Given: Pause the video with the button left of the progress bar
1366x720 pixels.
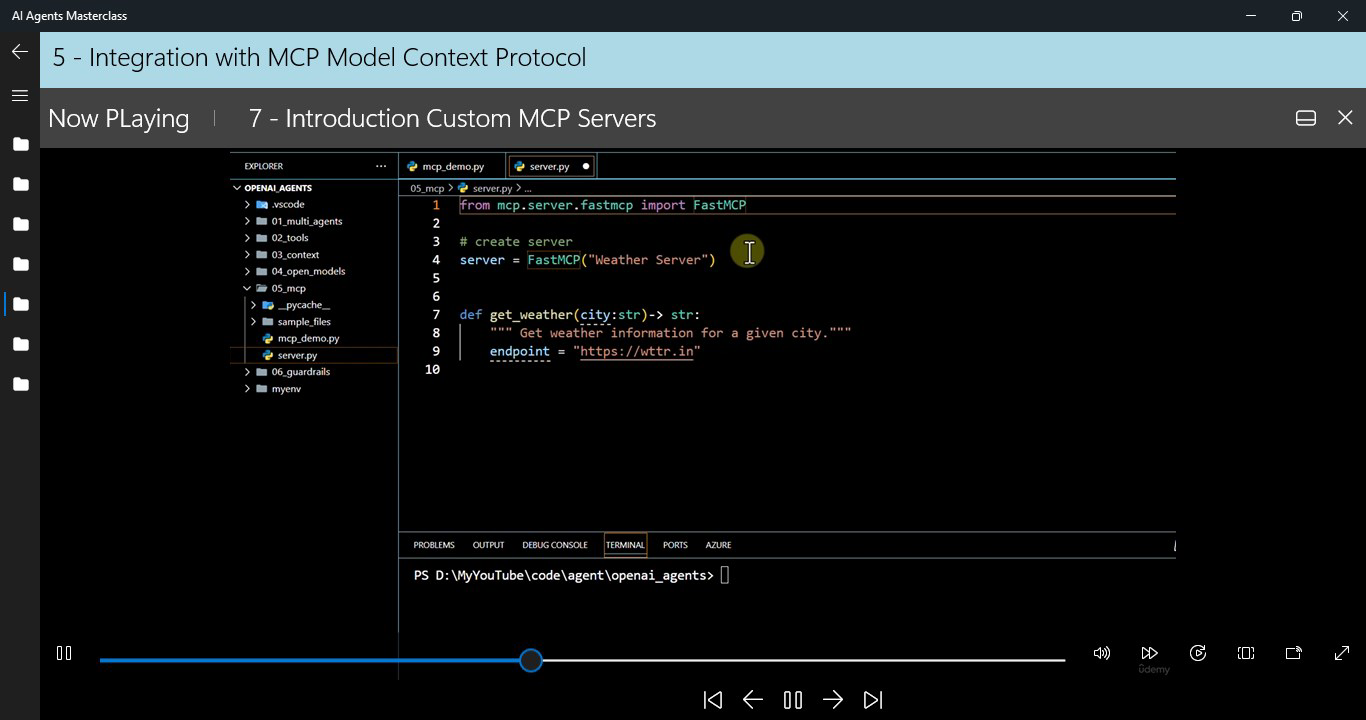Looking at the screenshot, I should click(x=64, y=653).
